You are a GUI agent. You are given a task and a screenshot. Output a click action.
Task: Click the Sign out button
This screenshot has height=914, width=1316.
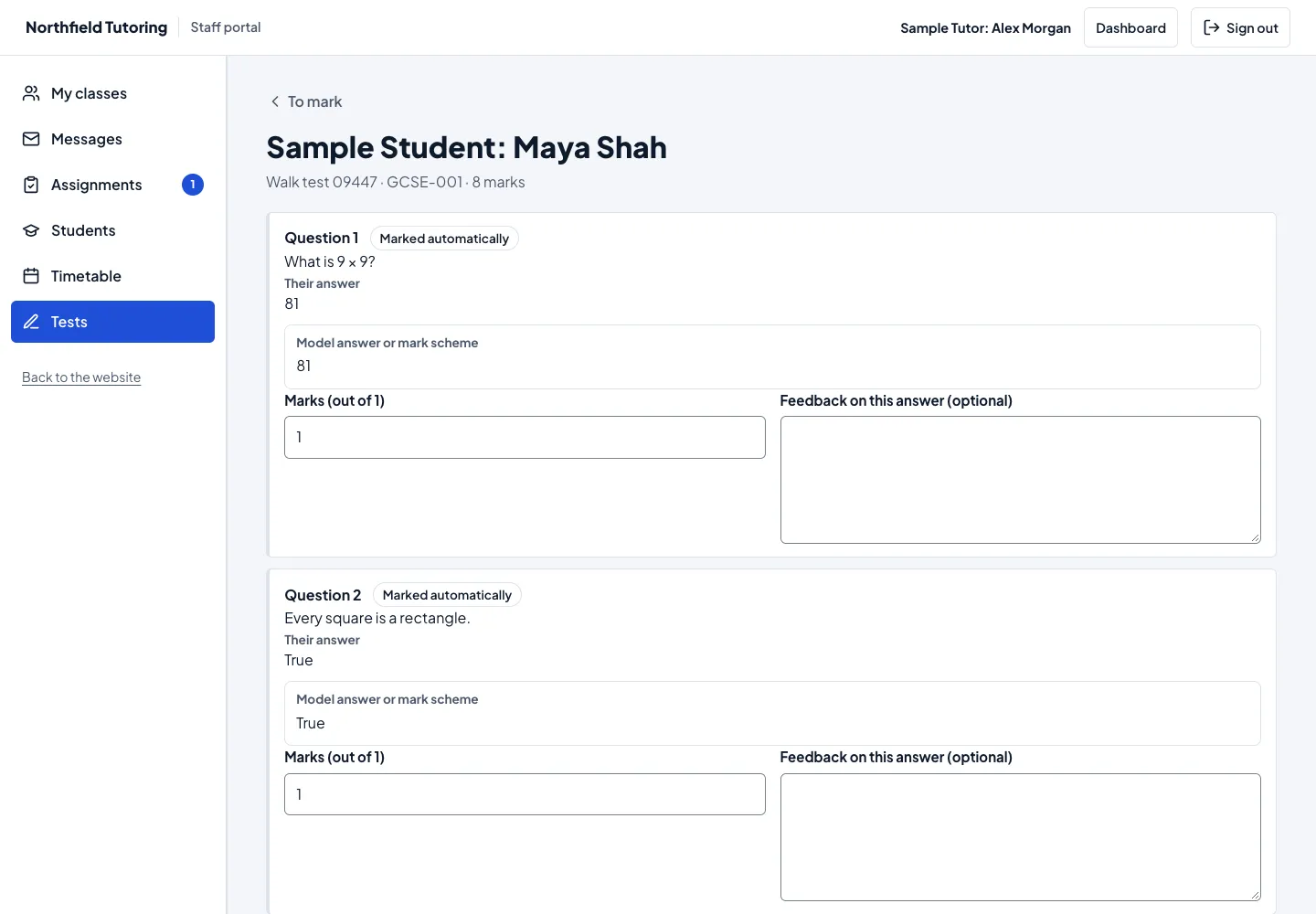point(1240,27)
